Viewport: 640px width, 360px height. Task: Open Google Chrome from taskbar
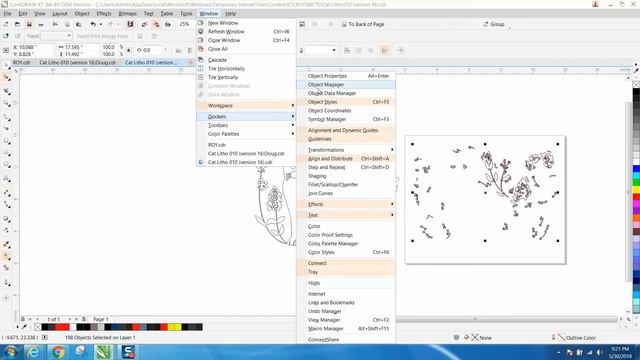[x=58, y=352]
